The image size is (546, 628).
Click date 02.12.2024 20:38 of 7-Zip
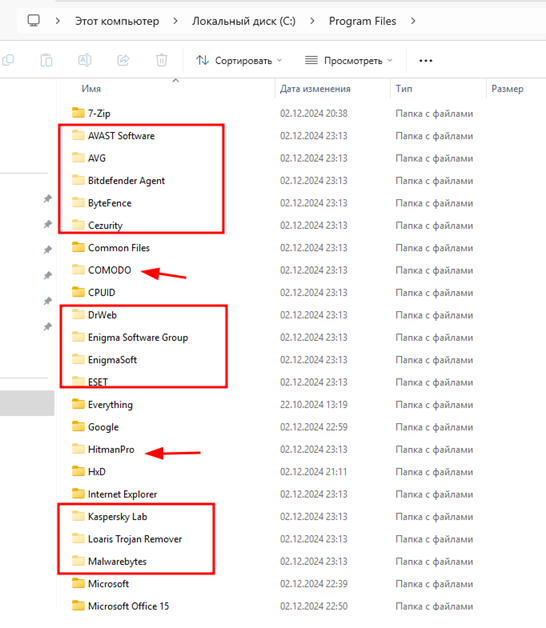tap(314, 114)
